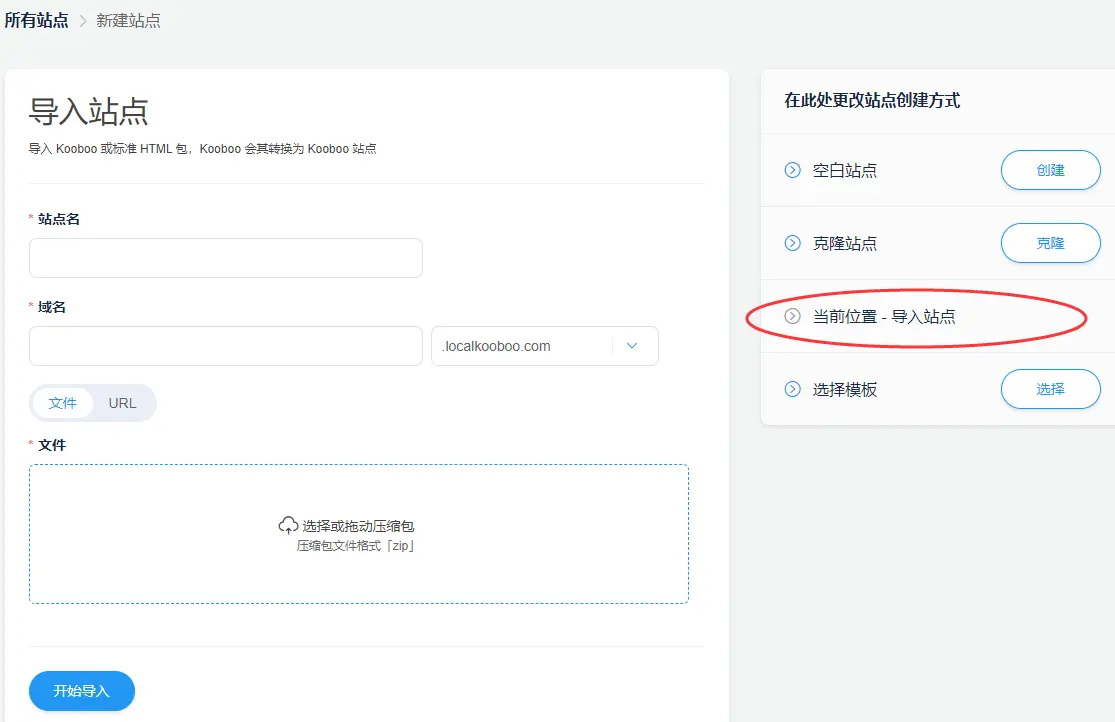Click the circled arrow icon beside 空白站点

(792, 170)
